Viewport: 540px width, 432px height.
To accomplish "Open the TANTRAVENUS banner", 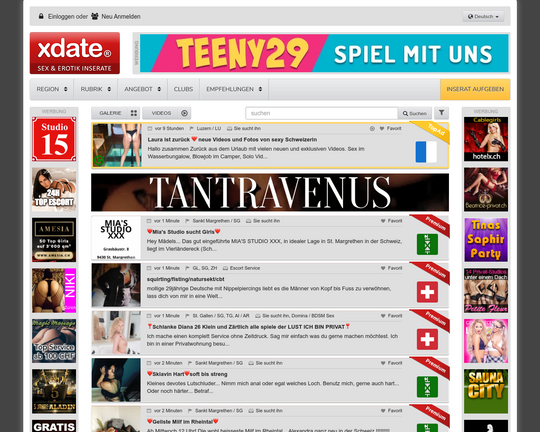I will [x=270, y=192].
